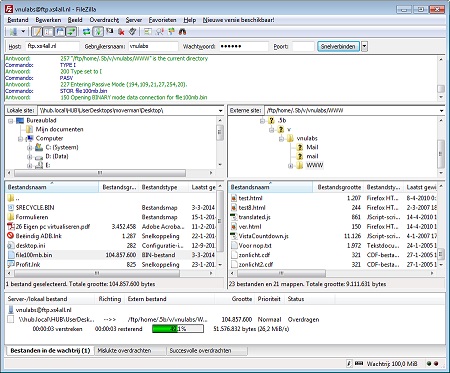This screenshot has height=373, width=450.
Task: Disconnect from the current server
Action: coord(121,32)
